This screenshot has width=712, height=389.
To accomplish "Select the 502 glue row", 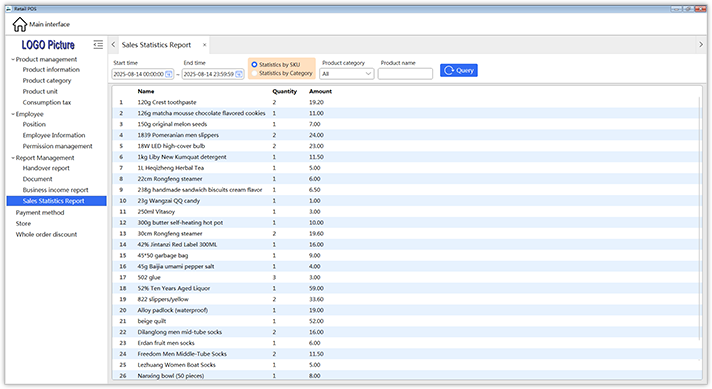I will 406,277.
